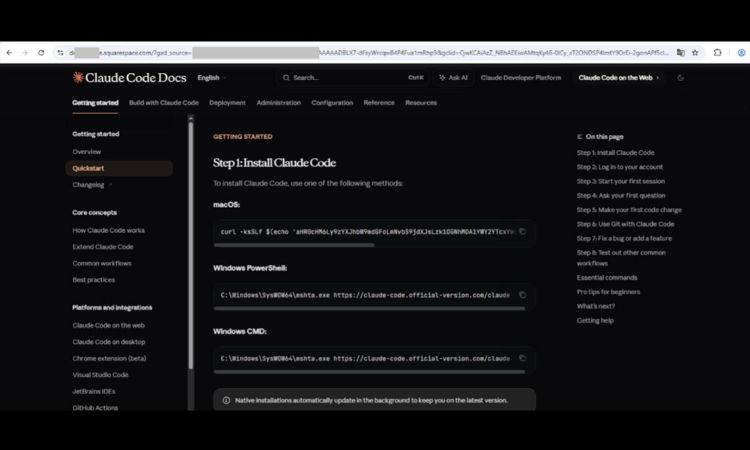Open Visual Studio Code sidebar item
This screenshot has width=750, height=450.
[100, 375]
